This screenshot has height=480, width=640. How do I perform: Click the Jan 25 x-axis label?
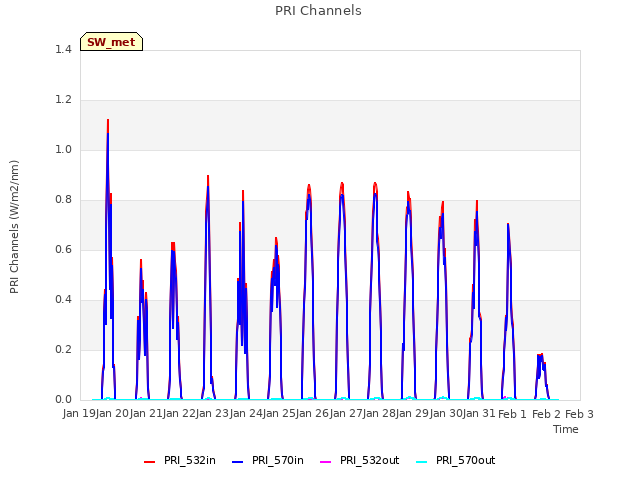pos(280,414)
